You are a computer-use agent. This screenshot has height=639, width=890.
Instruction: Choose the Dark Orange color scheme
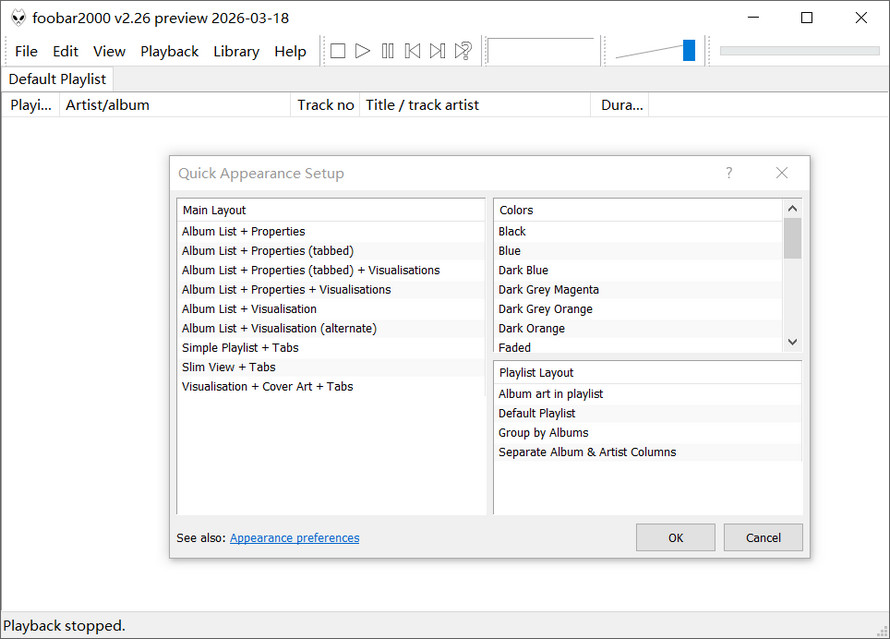[639, 328]
